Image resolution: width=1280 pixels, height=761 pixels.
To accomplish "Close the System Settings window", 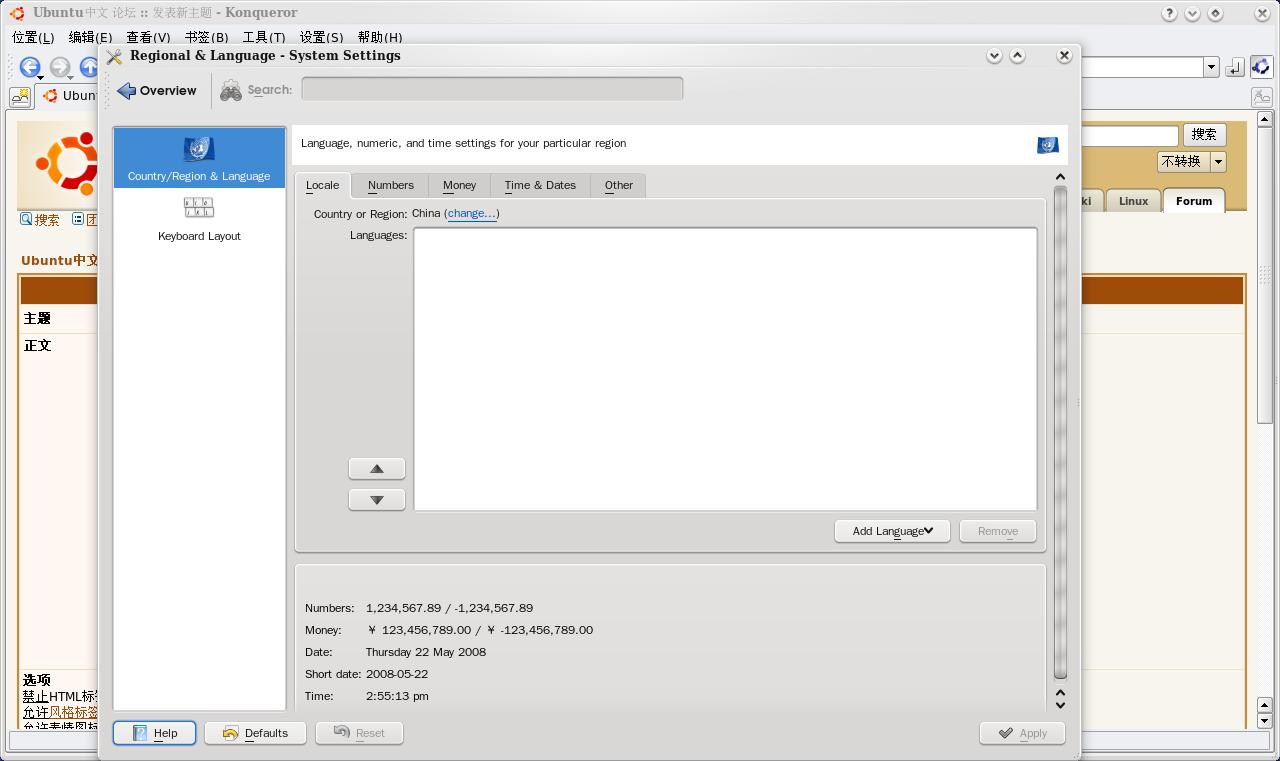I will [x=1064, y=56].
